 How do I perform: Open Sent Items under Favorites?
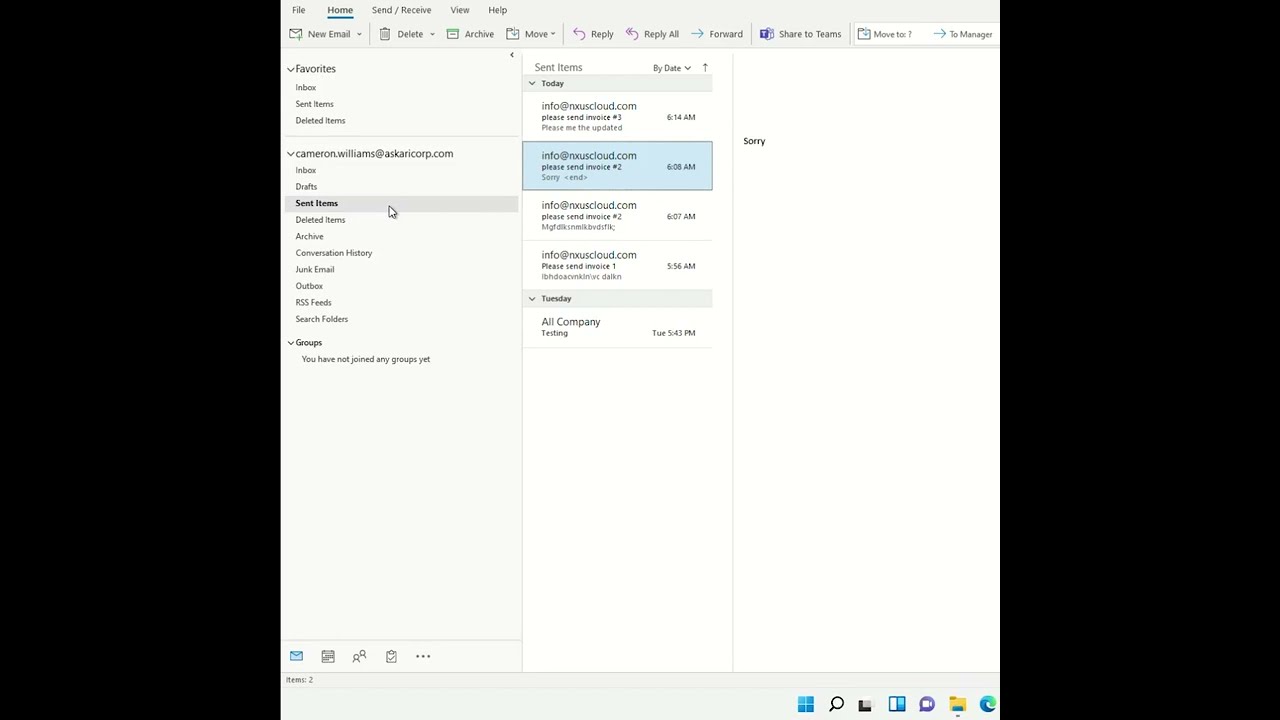point(315,104)
